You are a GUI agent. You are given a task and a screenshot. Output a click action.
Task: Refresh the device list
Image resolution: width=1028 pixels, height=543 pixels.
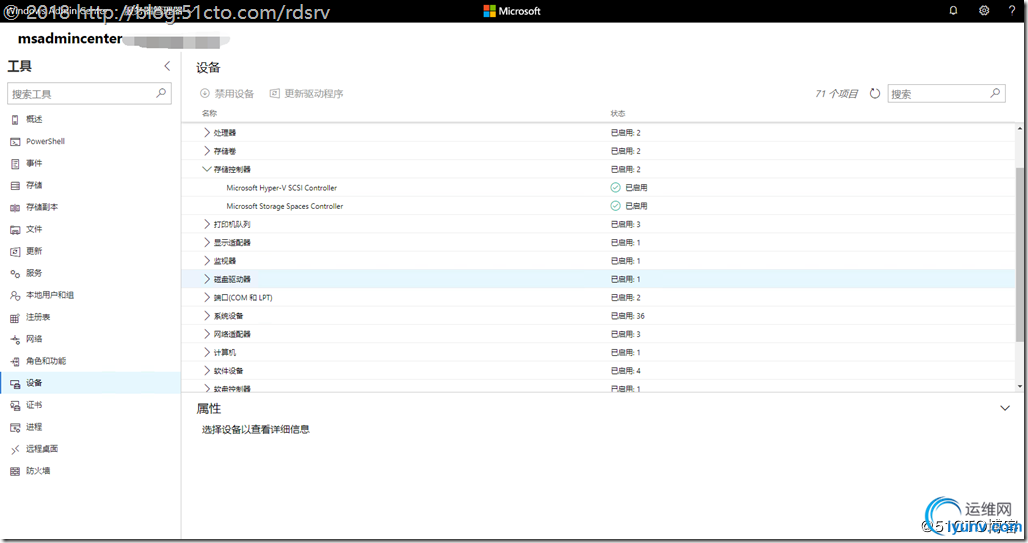875,94
